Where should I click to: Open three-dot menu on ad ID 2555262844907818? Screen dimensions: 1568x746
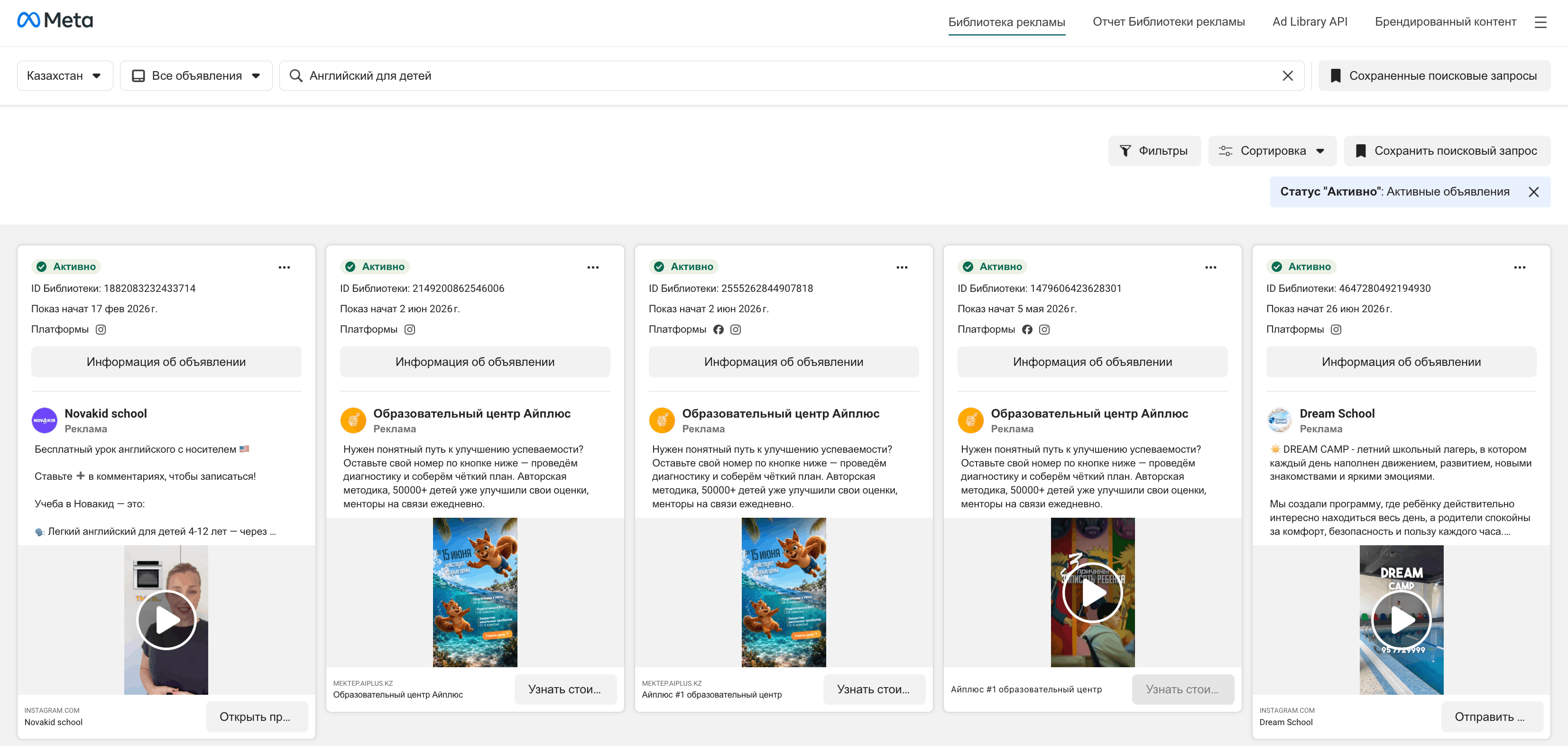point(902,267)
